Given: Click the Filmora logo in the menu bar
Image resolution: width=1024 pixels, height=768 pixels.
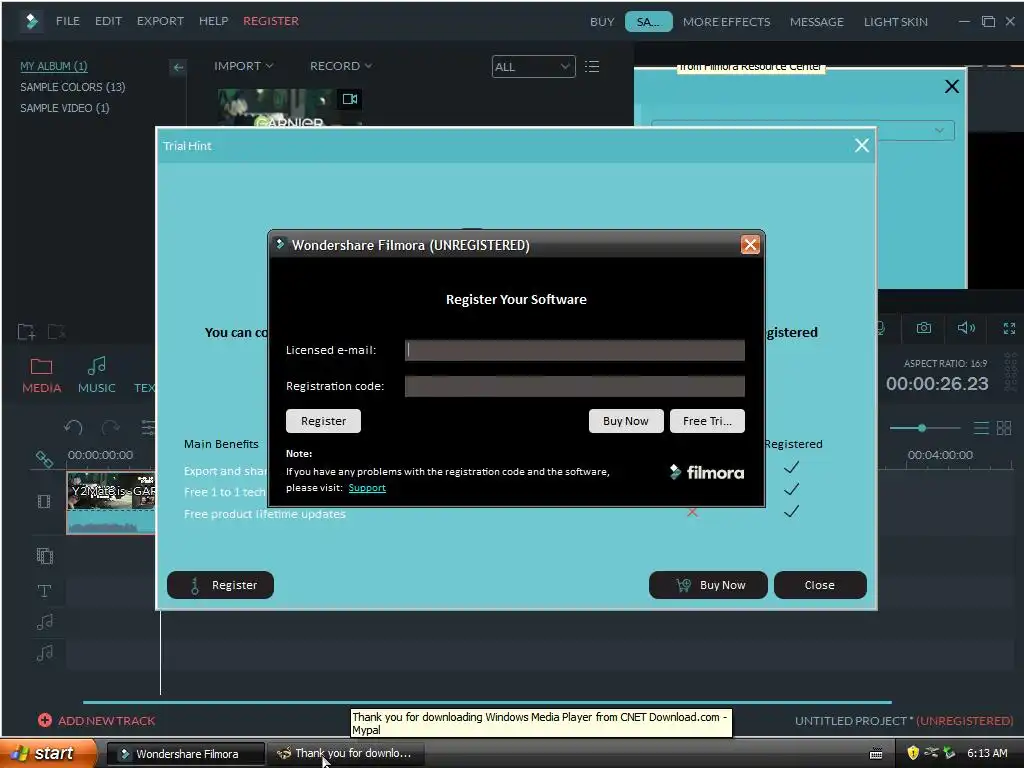Looking at the screenshot, I should click(31, 22).
